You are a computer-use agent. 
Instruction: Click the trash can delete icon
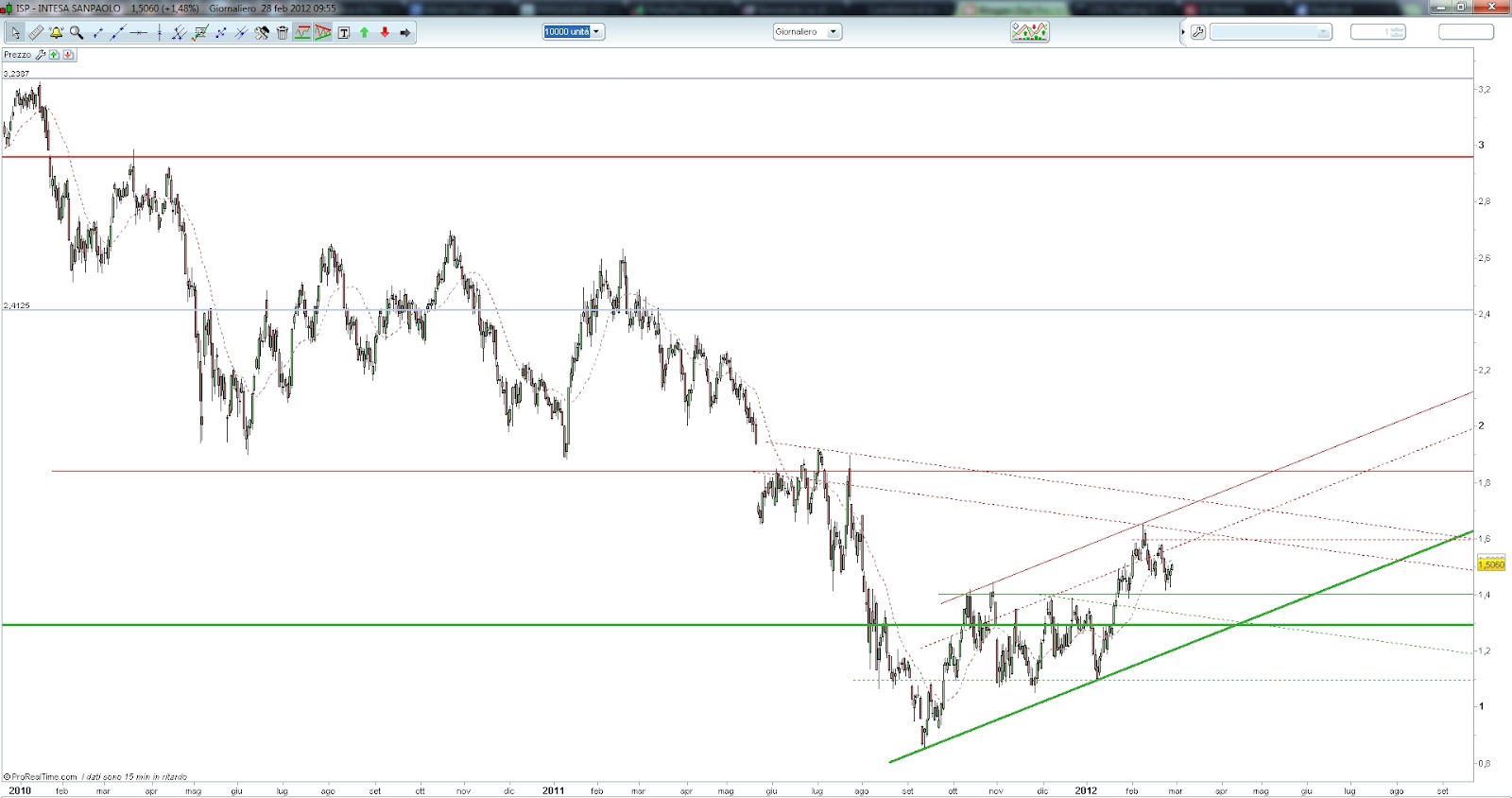click(282, 32)
